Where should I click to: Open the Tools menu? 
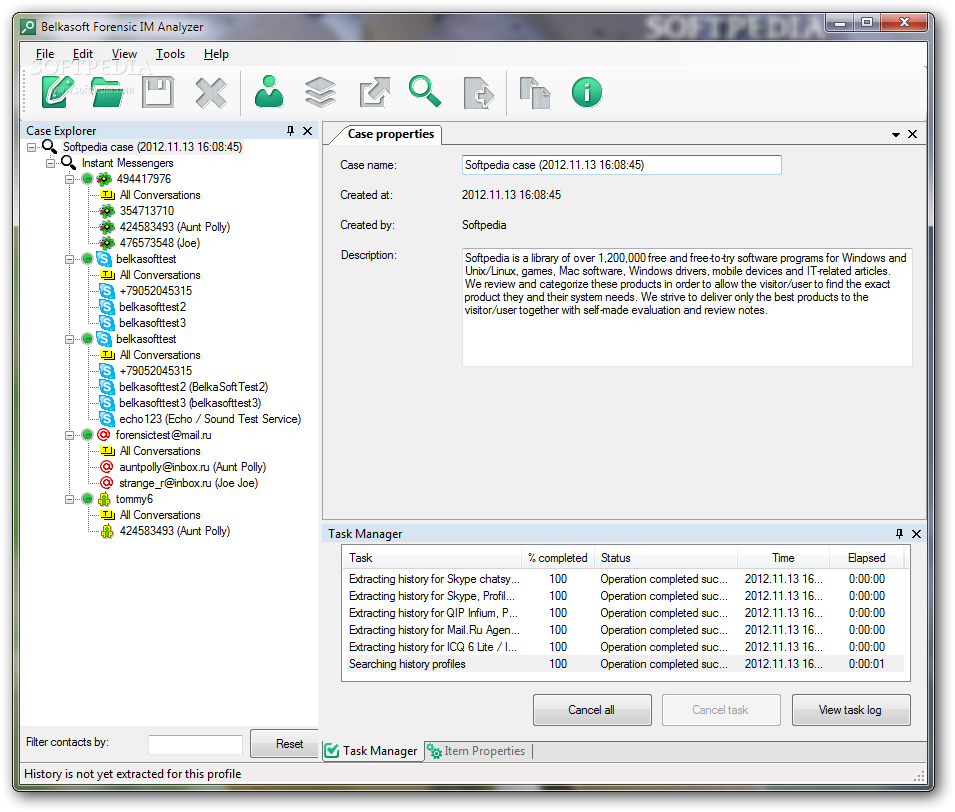point(170,54)
